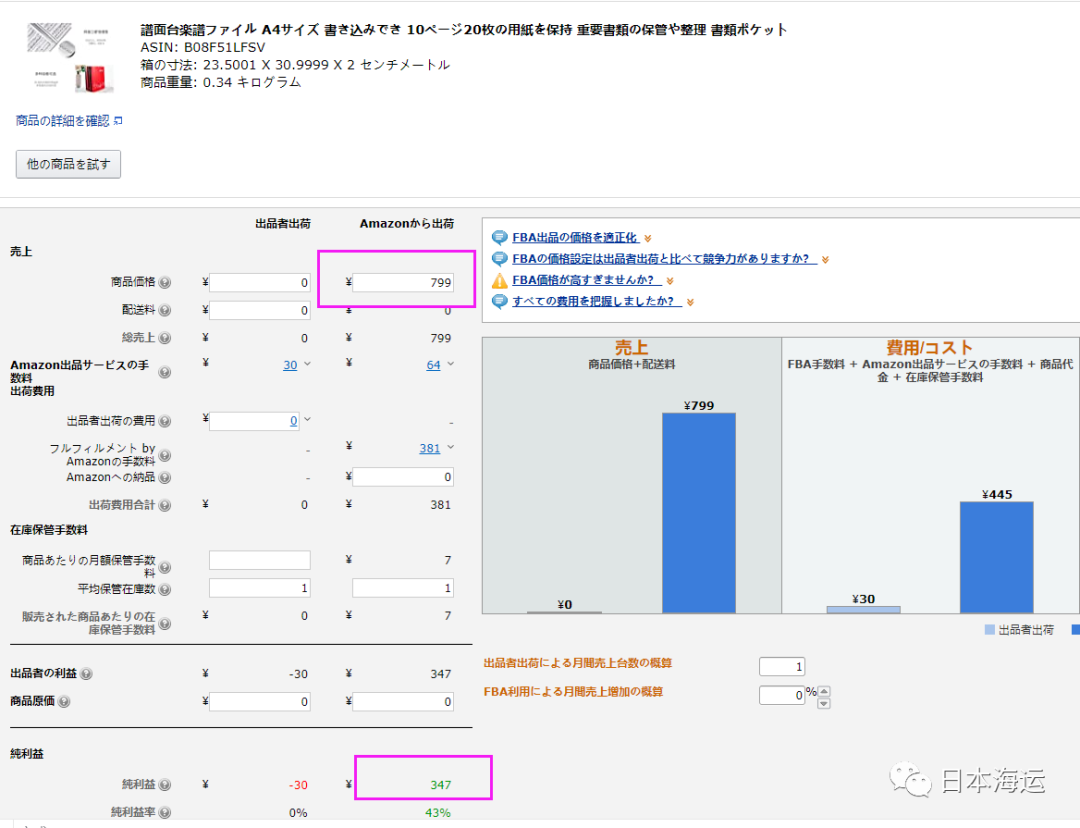This screenshot has width=1080, height=828.
Task: Click external link icon after 商品の詳細を確認
Action: [118, 121]
